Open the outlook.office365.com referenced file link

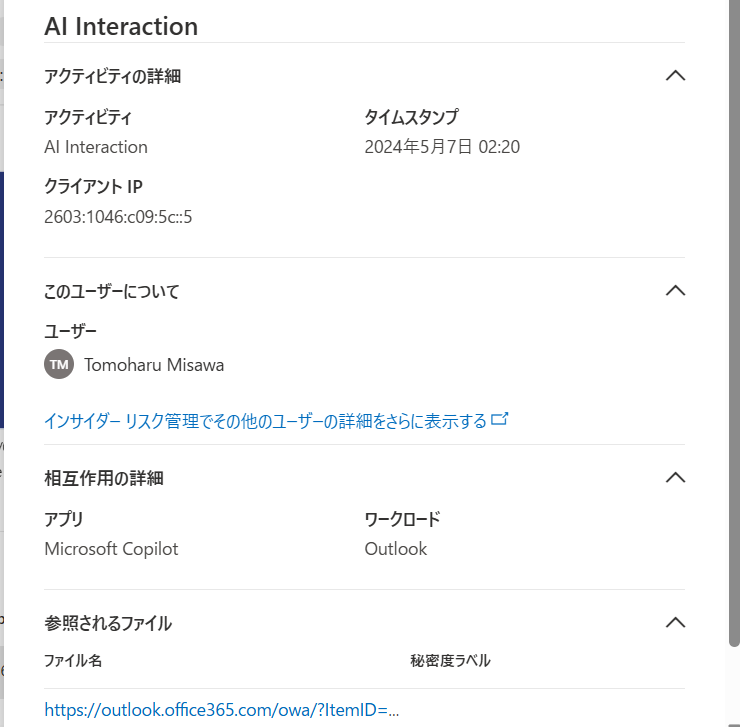[x=221, y=710]
